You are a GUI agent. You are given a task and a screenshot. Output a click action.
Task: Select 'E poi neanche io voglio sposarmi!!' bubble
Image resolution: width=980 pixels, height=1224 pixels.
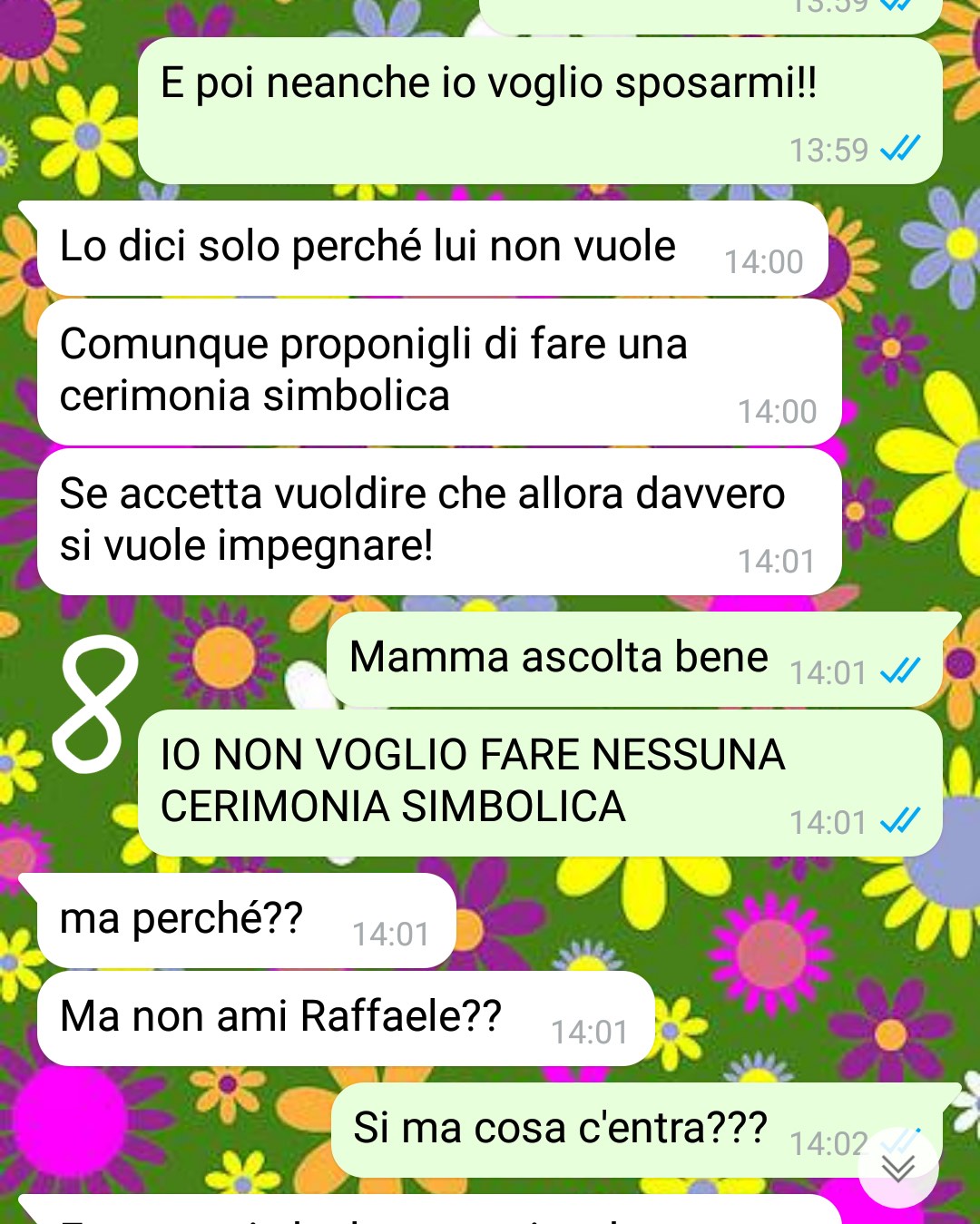coord(540,111)
